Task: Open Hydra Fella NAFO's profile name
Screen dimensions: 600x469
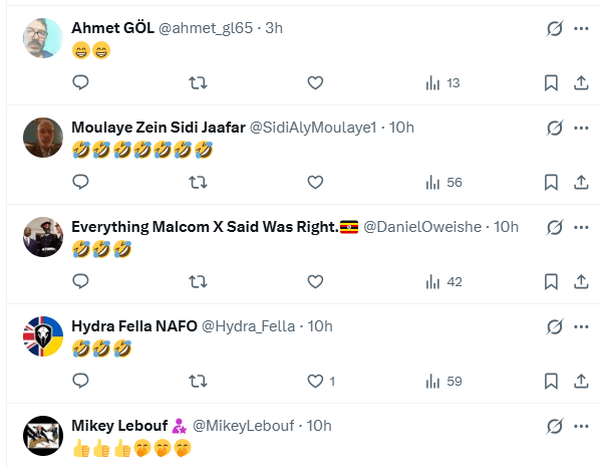Action: [x=134, y=326]
